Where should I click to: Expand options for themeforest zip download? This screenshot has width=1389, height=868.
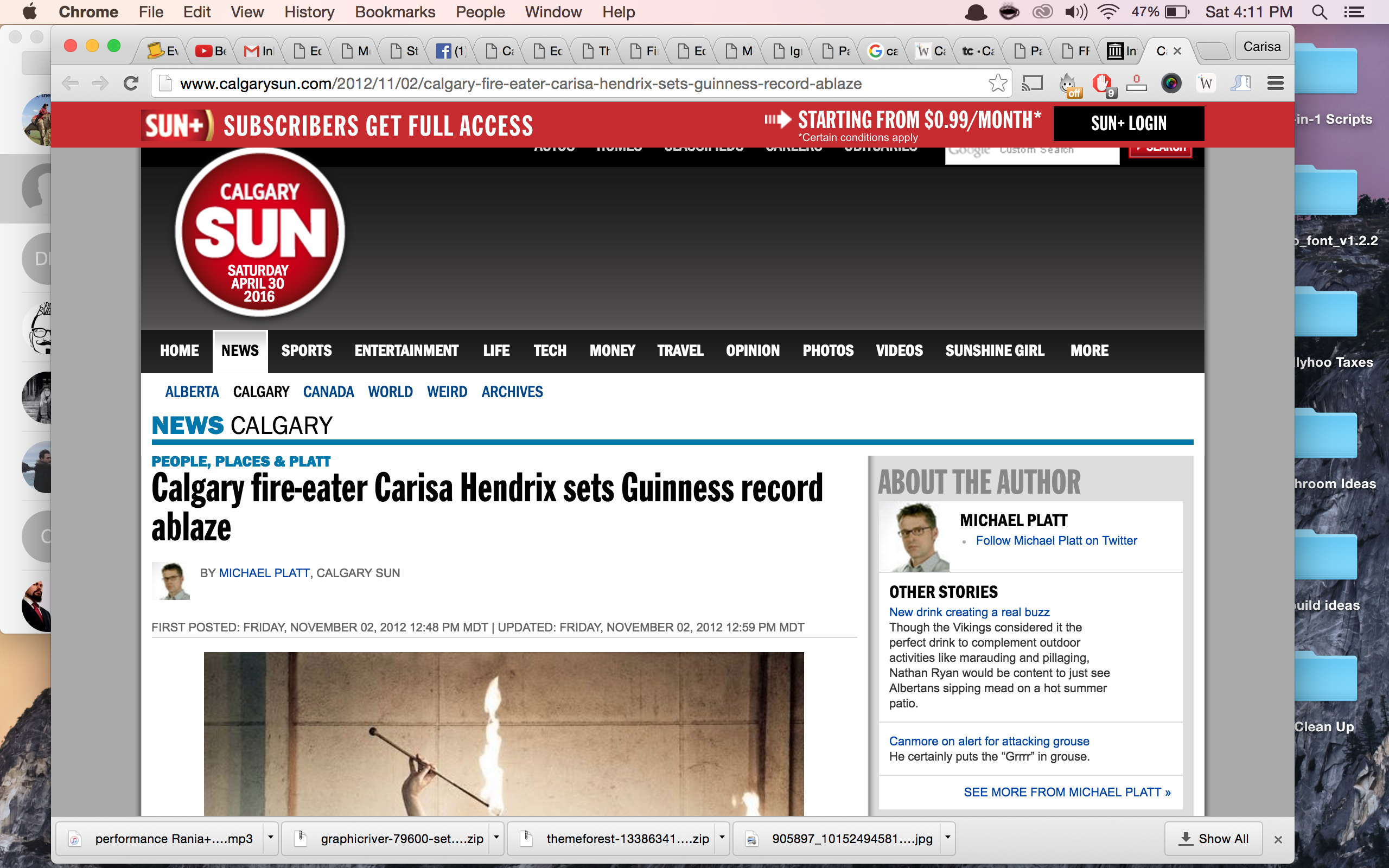point(722,838)
